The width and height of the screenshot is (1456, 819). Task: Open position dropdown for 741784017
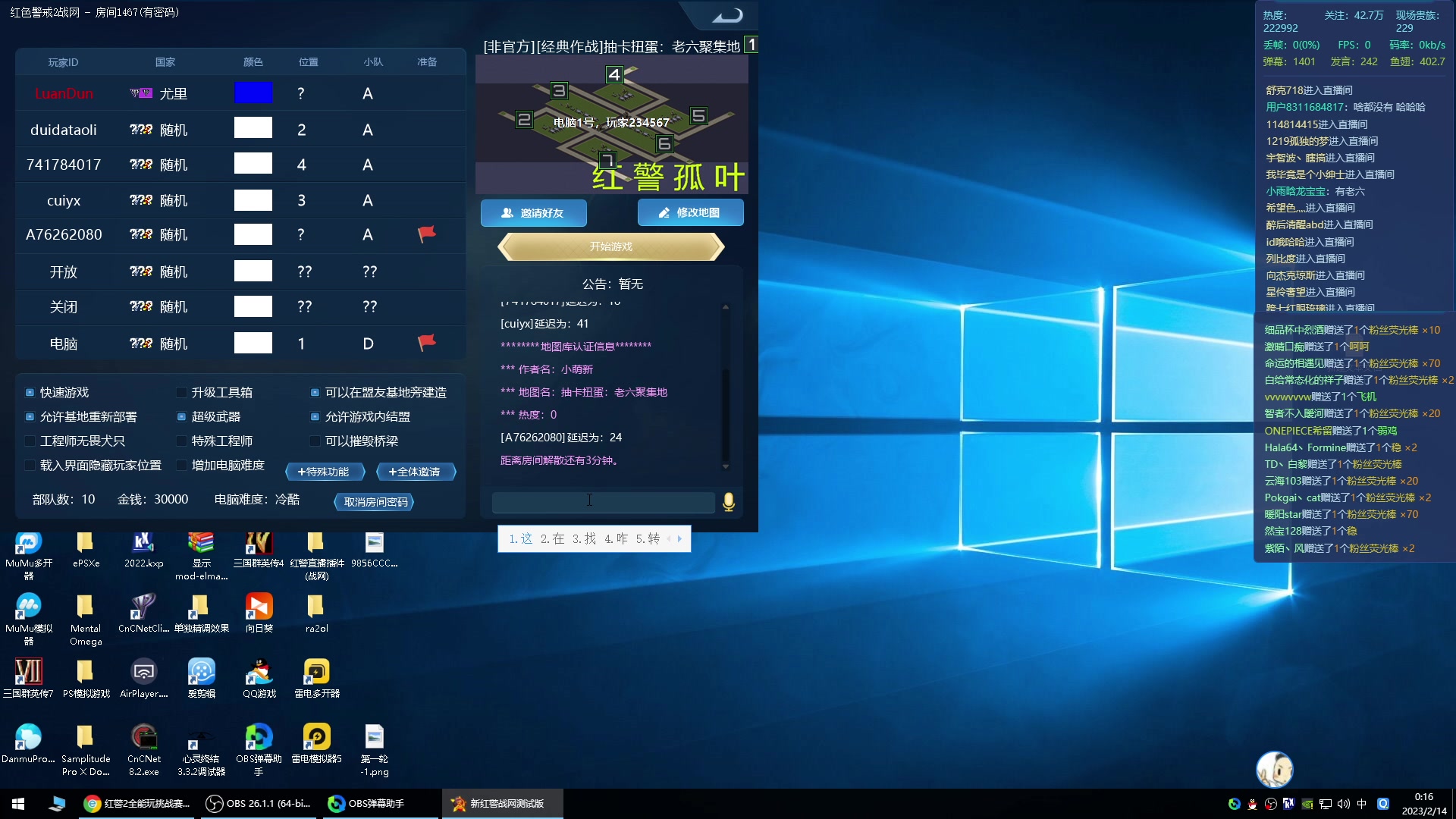pos(302,165)
